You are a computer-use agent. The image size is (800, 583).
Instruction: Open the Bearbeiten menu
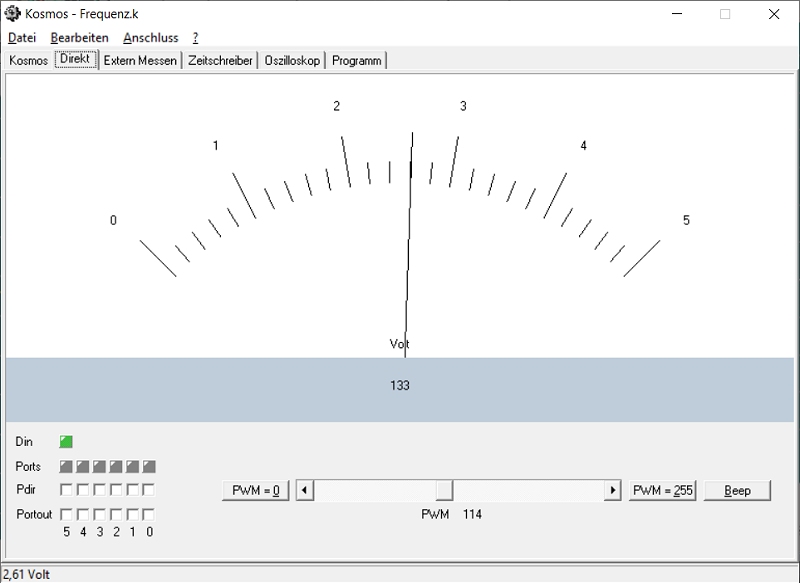point(79,38)
